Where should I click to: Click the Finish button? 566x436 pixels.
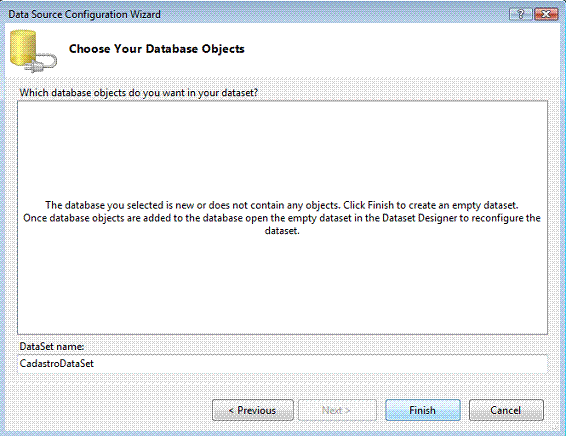pyautogui.click(x=423, y=410)
